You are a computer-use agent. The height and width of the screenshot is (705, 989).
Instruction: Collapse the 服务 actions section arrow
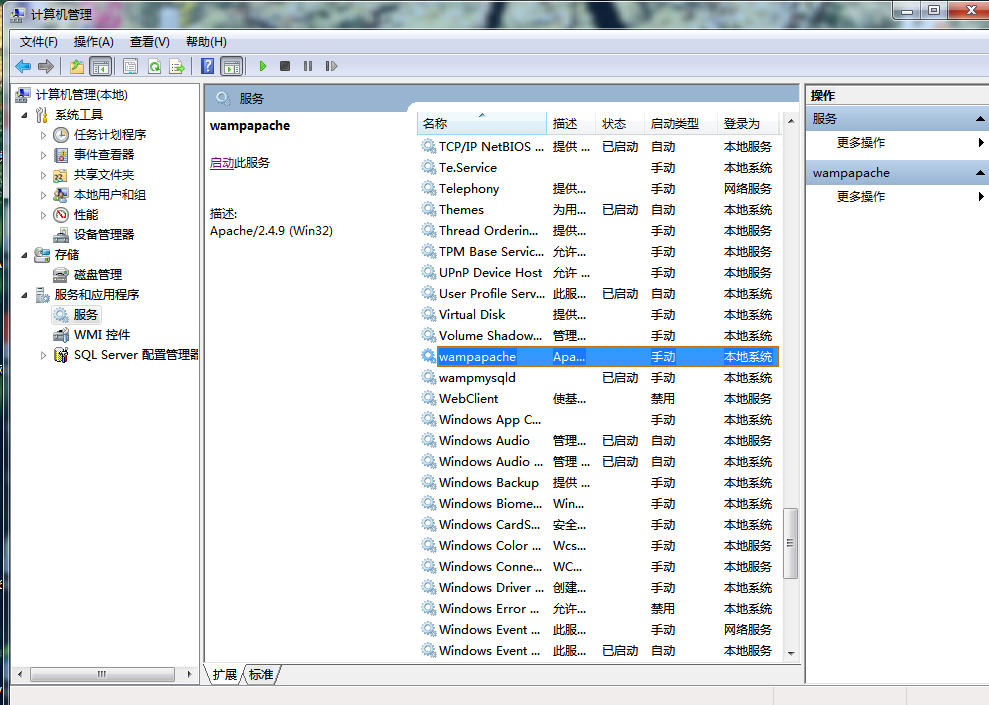tap(980, 119)
